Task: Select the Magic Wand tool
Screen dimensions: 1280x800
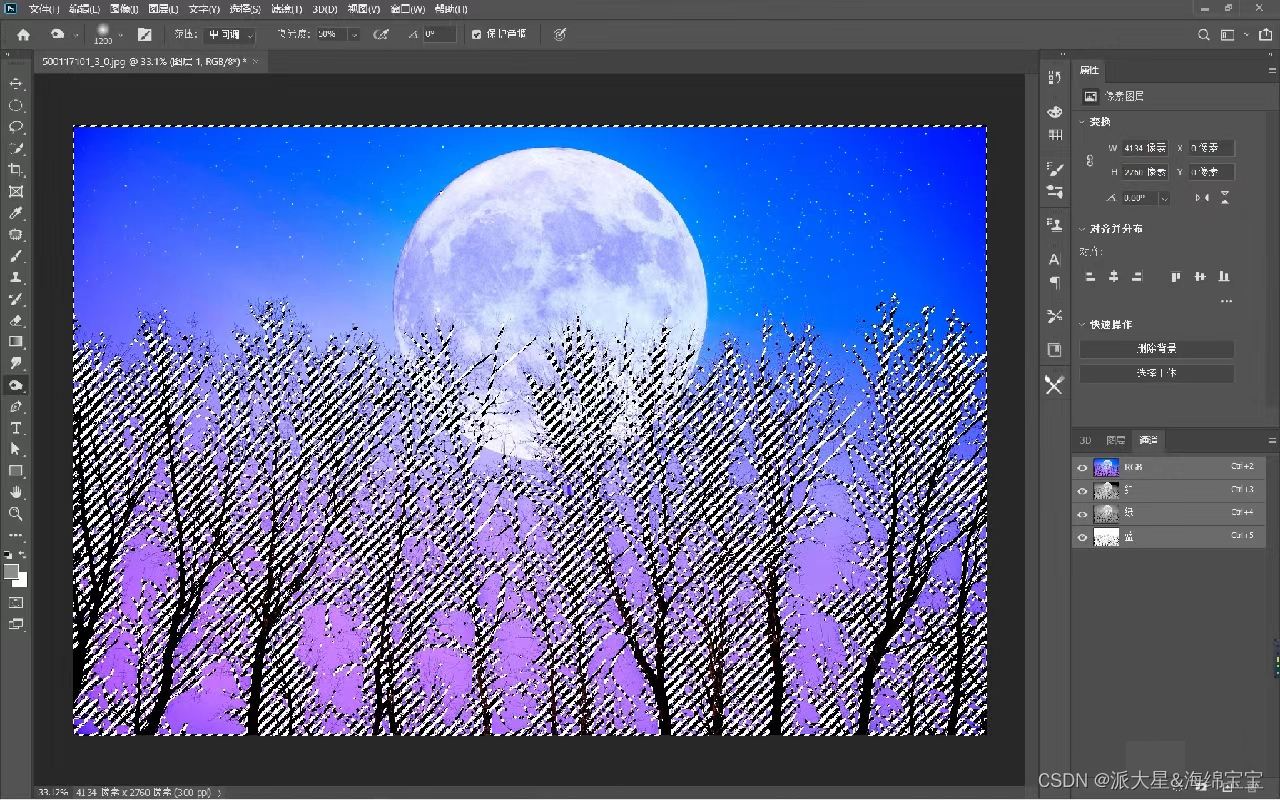Action: pos(16,148)
